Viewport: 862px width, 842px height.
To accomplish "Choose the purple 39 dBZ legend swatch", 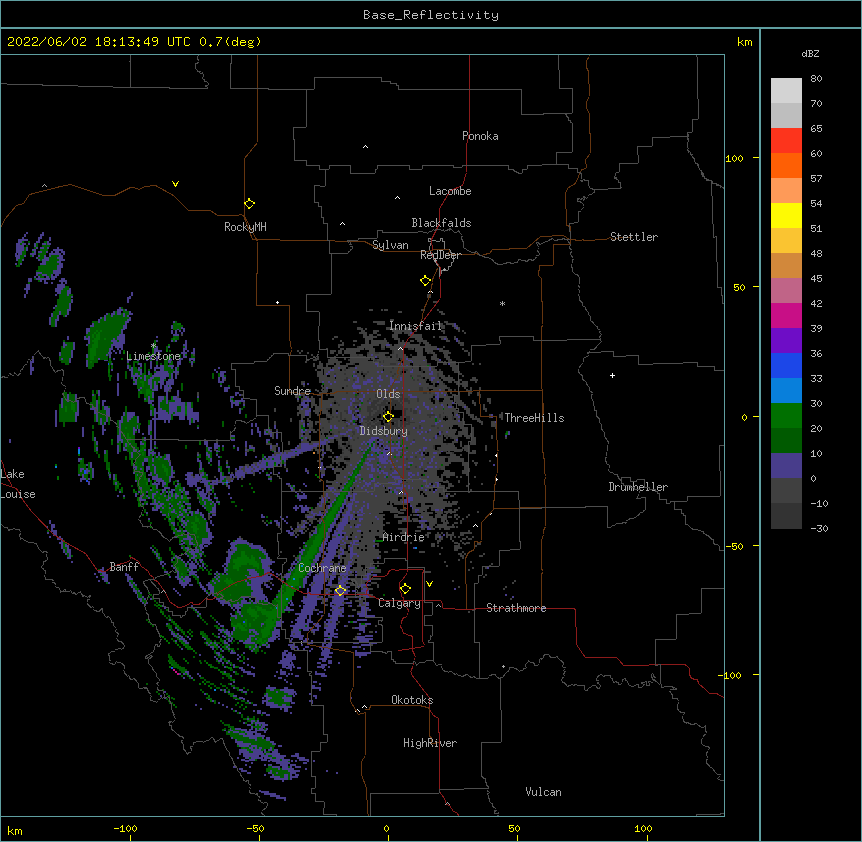I will coord(786,341).
